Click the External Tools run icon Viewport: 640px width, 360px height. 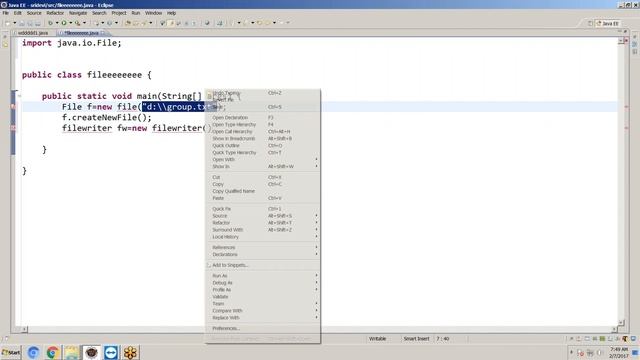(x=78, y=23)
